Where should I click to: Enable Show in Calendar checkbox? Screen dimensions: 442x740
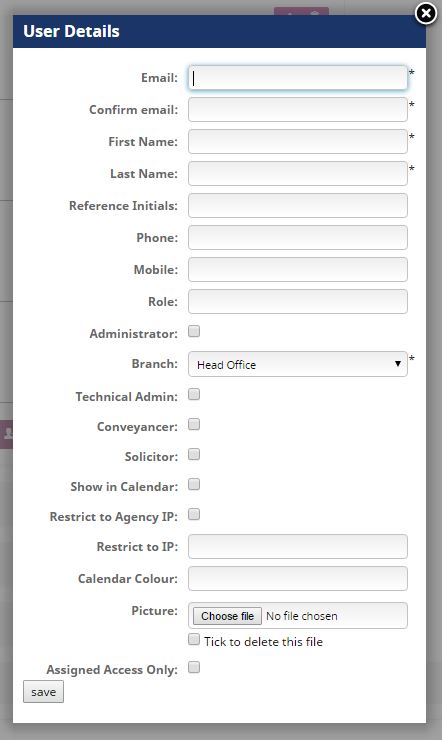[x=194, y=484]
